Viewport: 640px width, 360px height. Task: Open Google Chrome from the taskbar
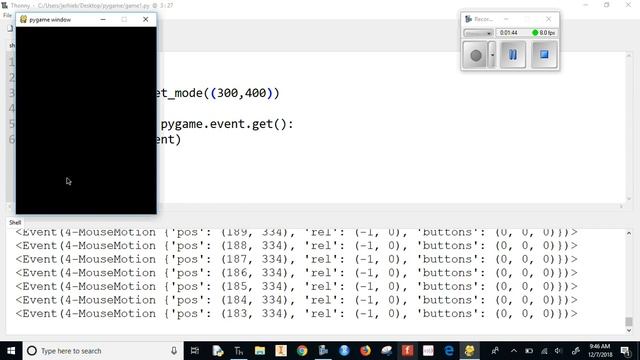[302, 351]
